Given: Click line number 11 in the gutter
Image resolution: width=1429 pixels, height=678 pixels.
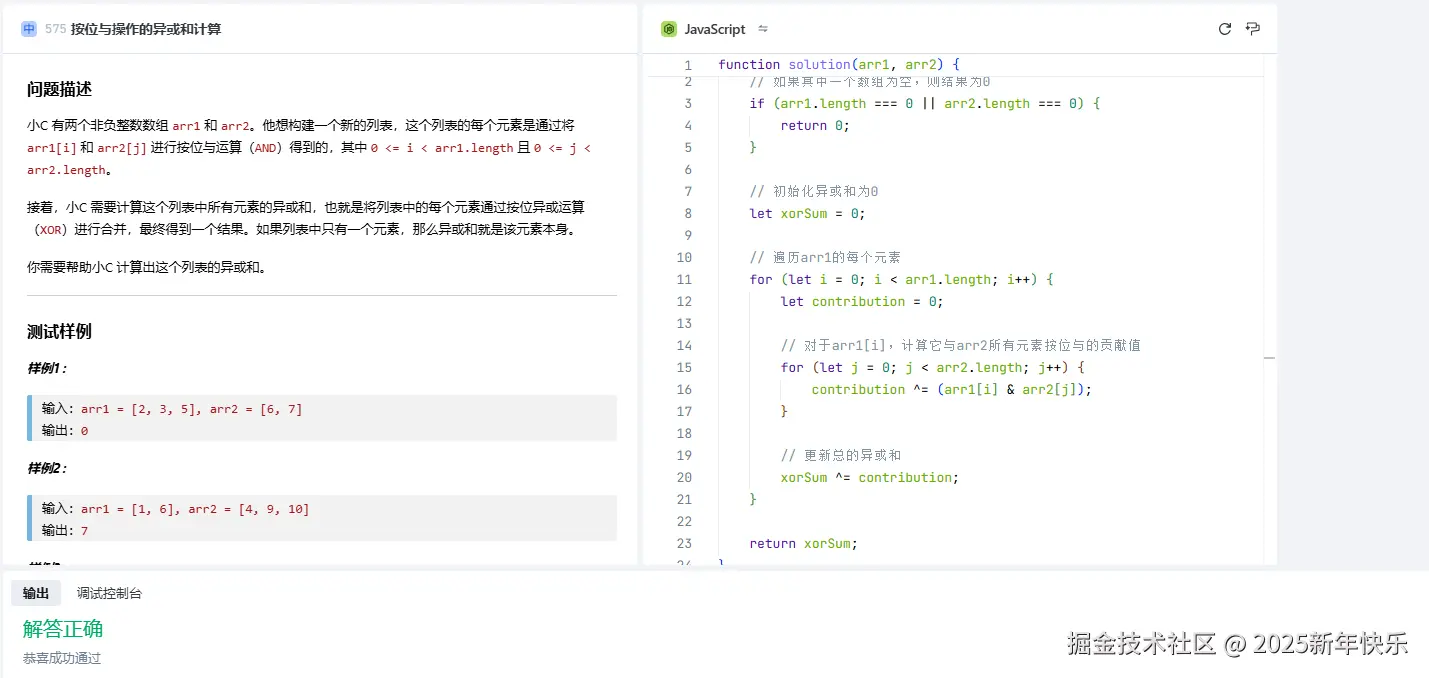Looking at the screenshot, I should [x=684, y=280].
